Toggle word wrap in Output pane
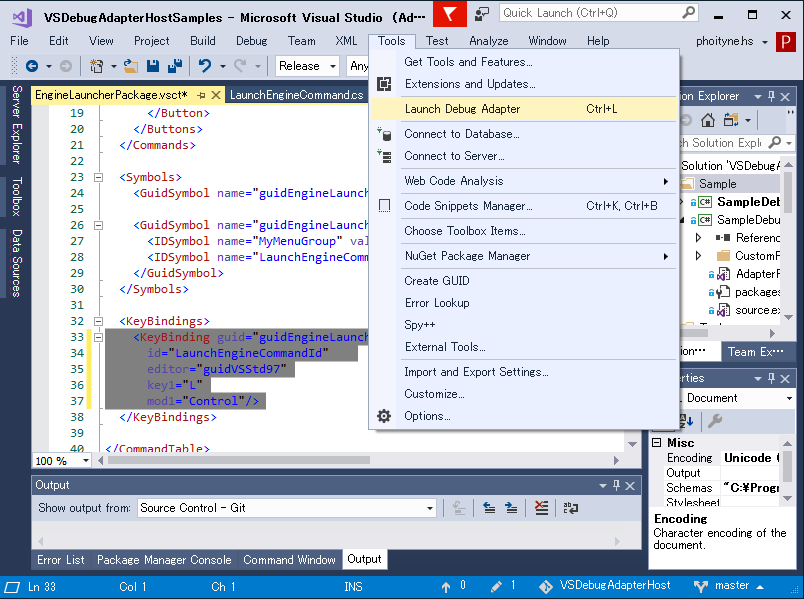 tap(570, 508)
